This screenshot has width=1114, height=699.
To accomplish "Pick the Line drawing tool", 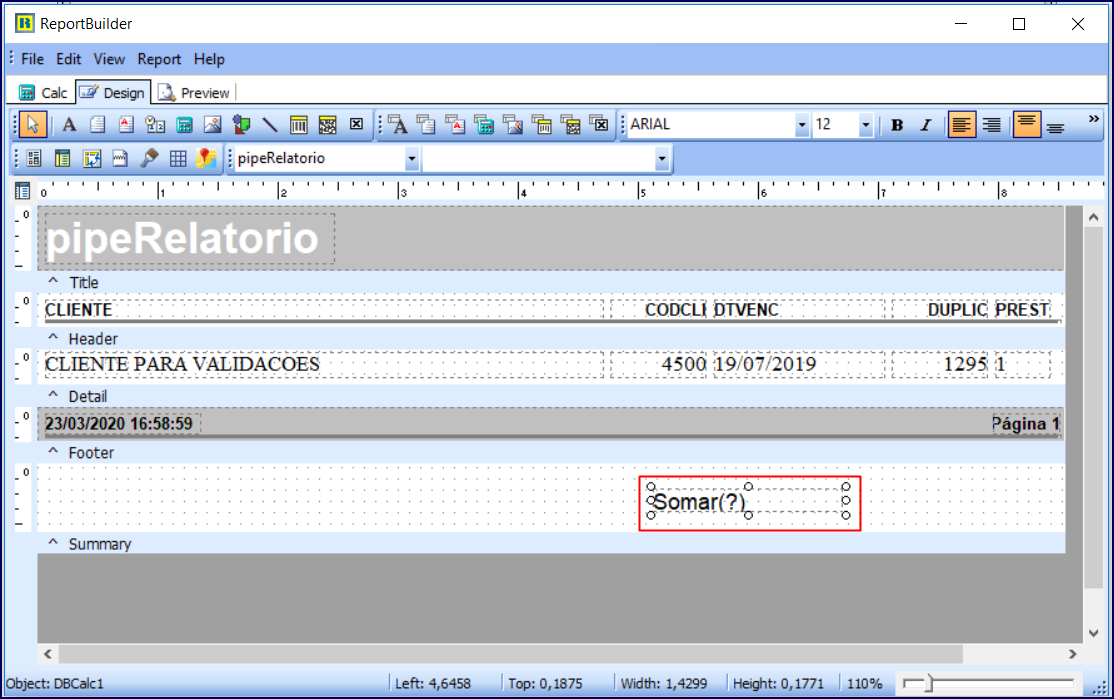I will point(270,125).
